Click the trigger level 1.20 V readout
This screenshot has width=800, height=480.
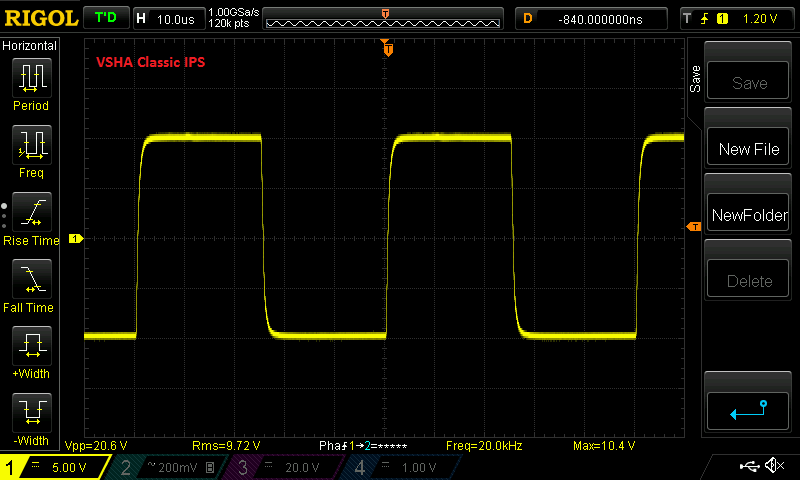click(x=760, y=19)
